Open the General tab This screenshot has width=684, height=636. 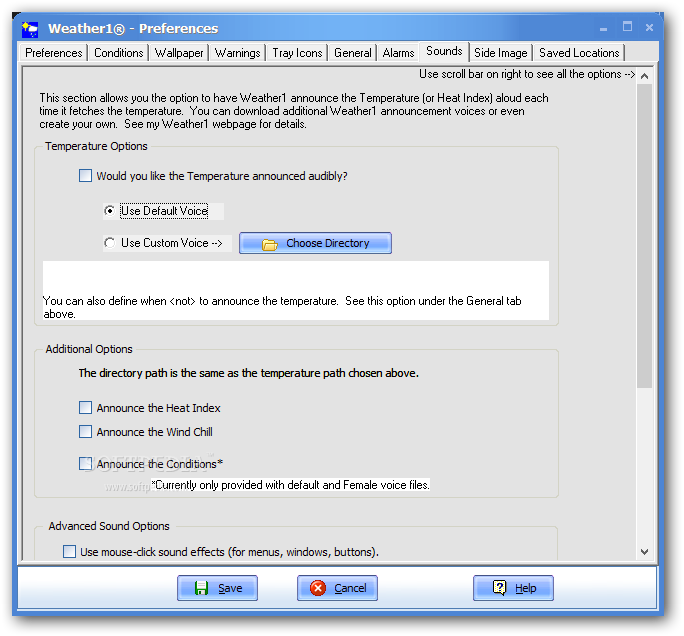[x=352, y=53]
